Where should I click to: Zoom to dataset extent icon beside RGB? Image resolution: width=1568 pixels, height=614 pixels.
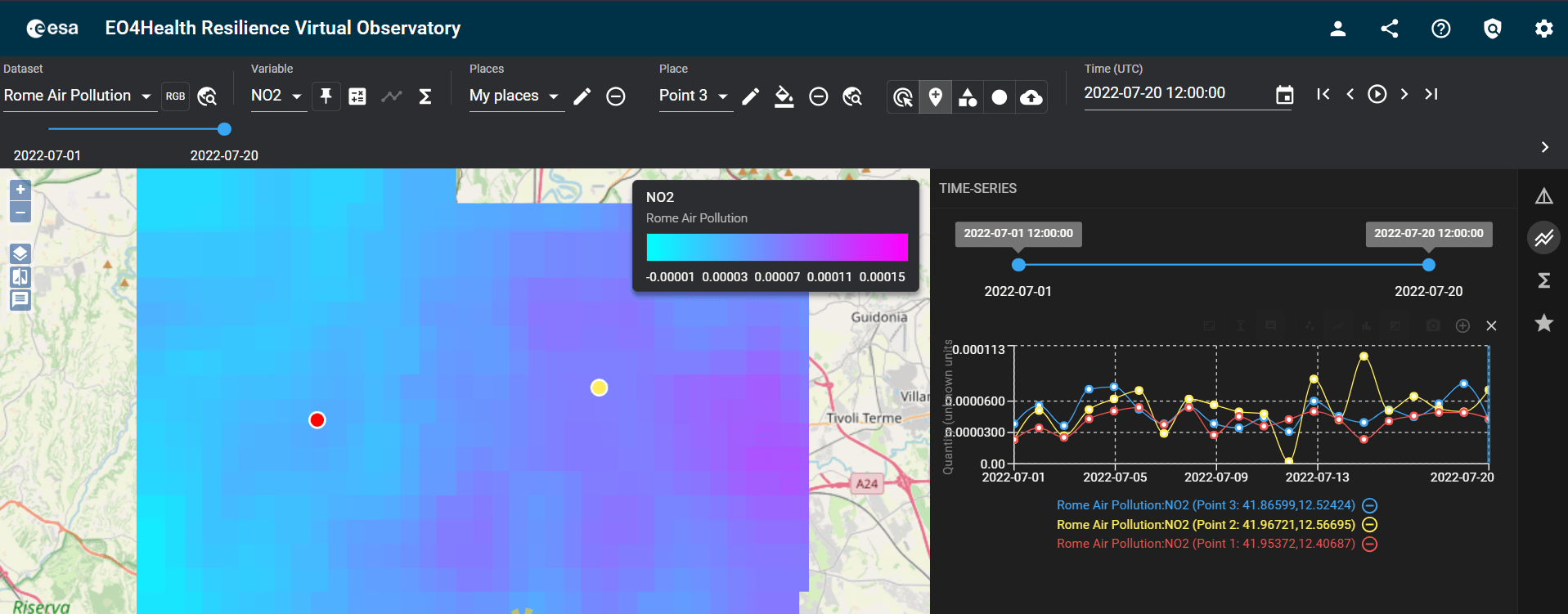pyautogui.click(x=208, y=96)
